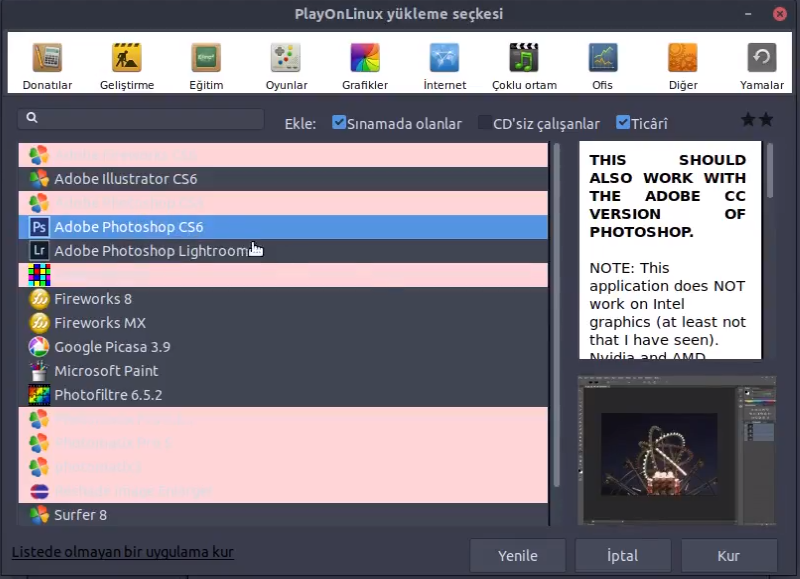Image resolution: width=800 pixels, height=579 pixels.
Task: Select the Lightroom Lr icon
Action: pyautogui.click(x=39, y=251)
